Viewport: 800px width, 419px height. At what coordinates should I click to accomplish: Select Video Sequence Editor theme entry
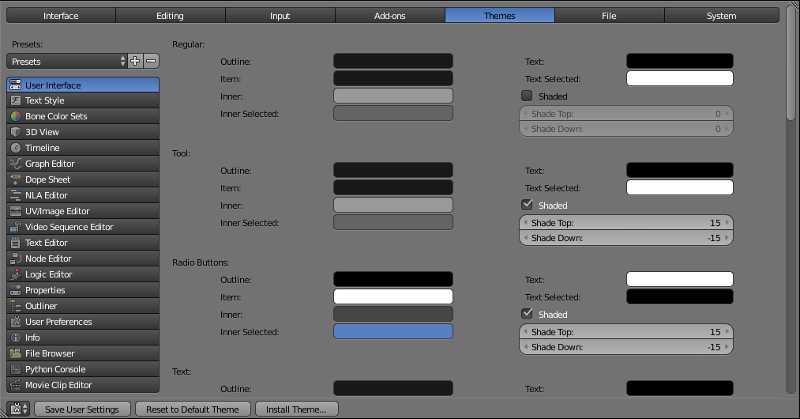[82, 227]
